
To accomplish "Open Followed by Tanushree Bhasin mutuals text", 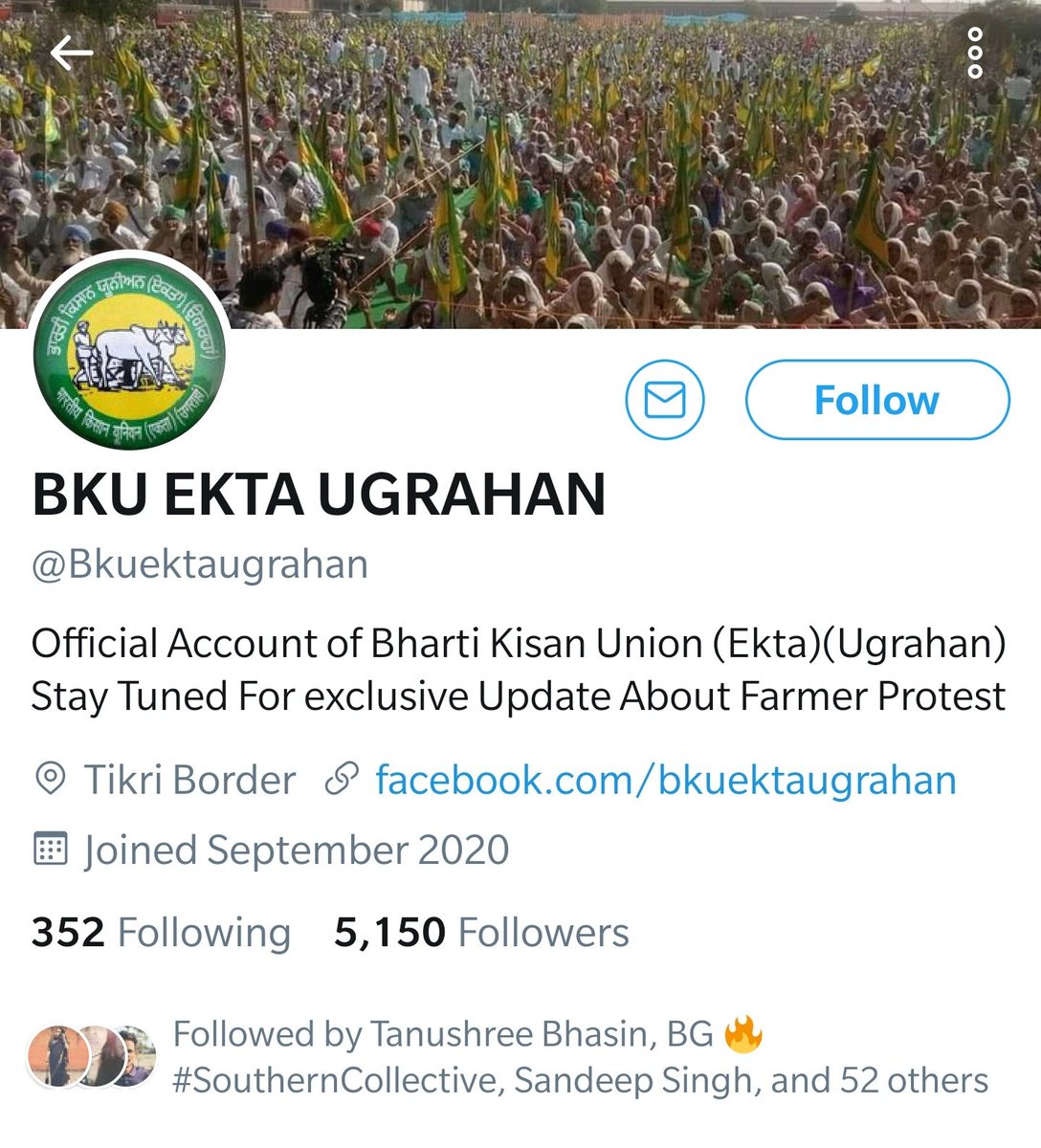I will [x=581, y=1057].
